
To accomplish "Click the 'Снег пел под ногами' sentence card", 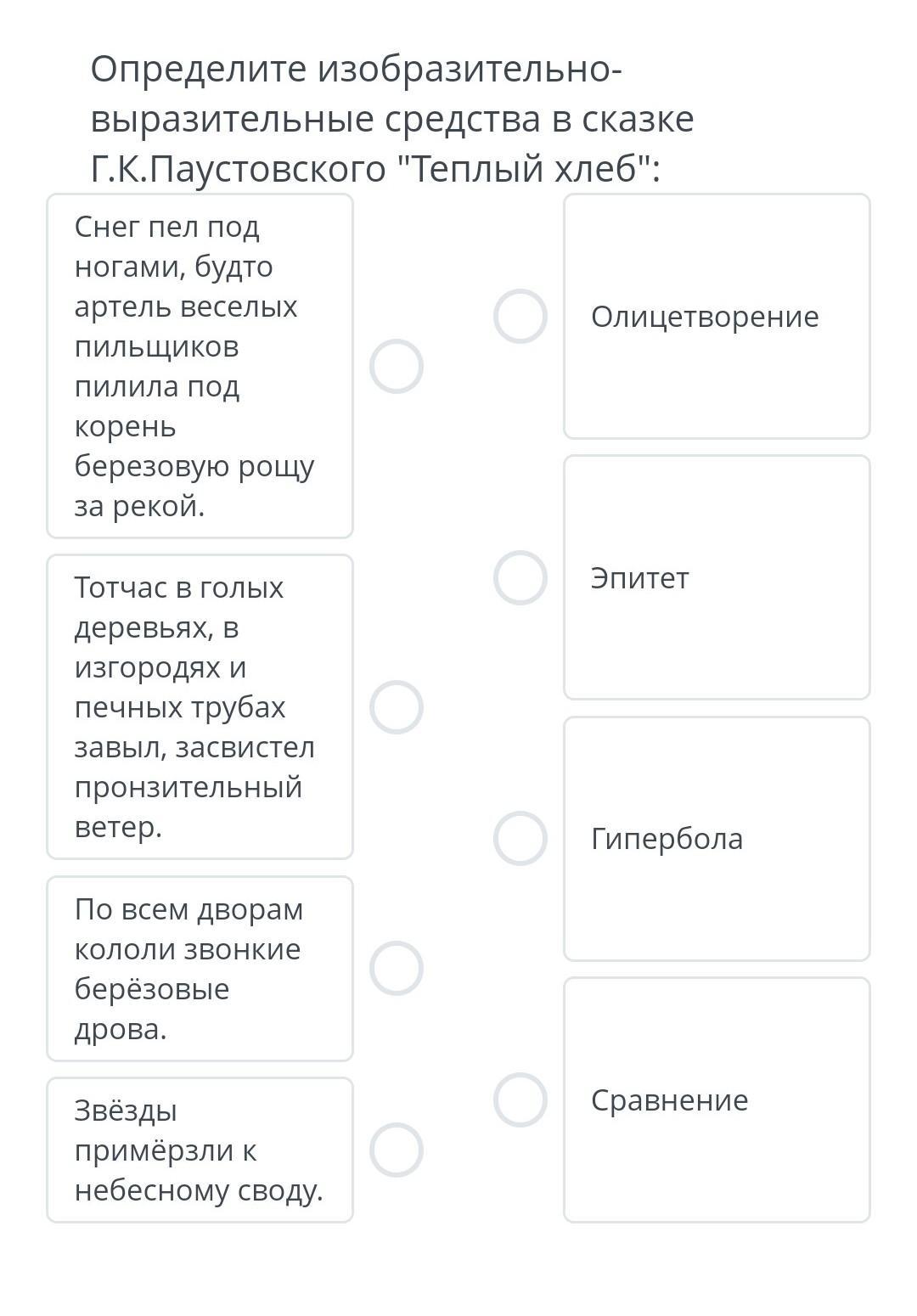I will (x=200, y=366).
